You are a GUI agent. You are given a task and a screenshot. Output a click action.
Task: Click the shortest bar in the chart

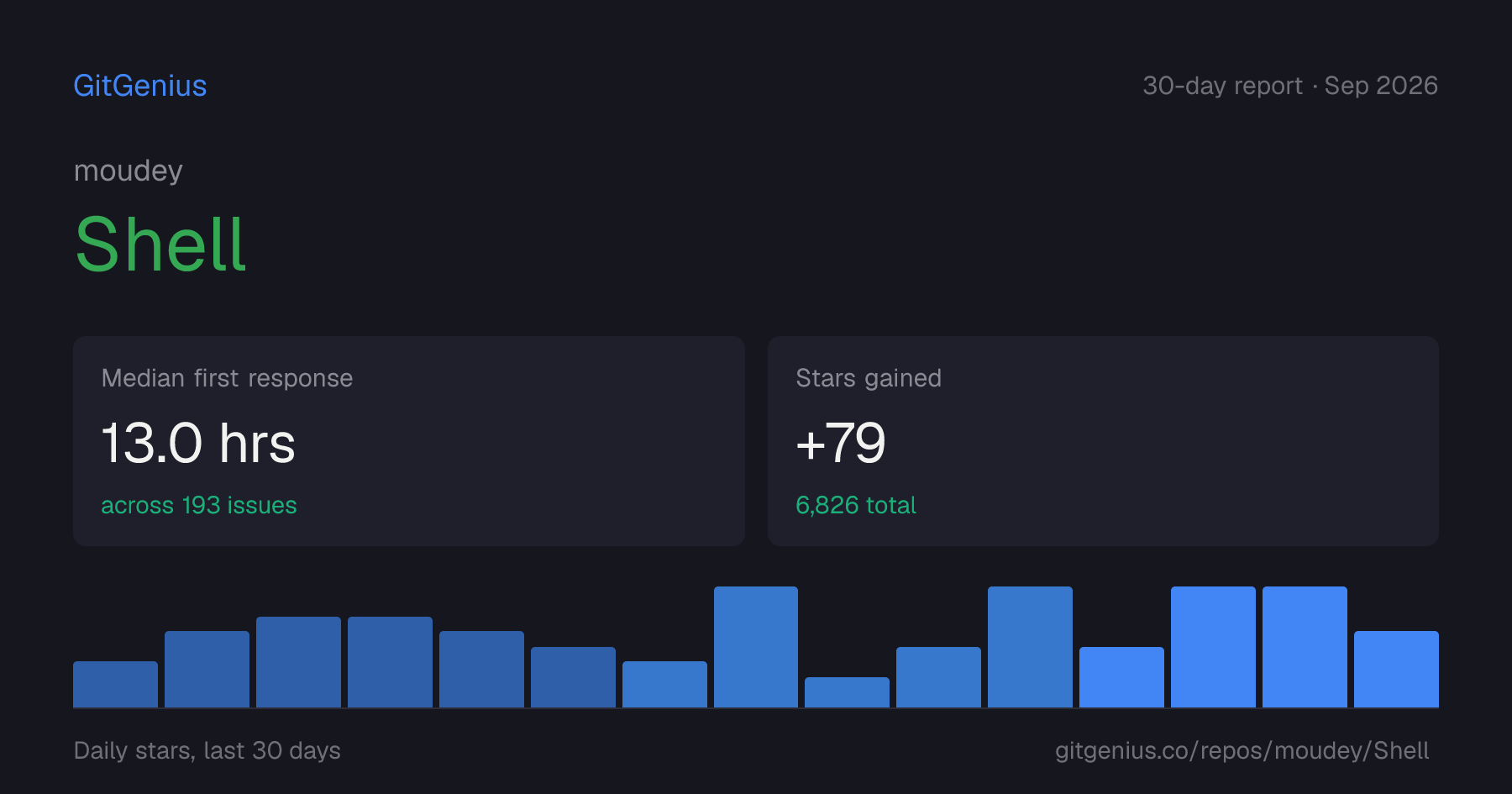tap(847, 692)
